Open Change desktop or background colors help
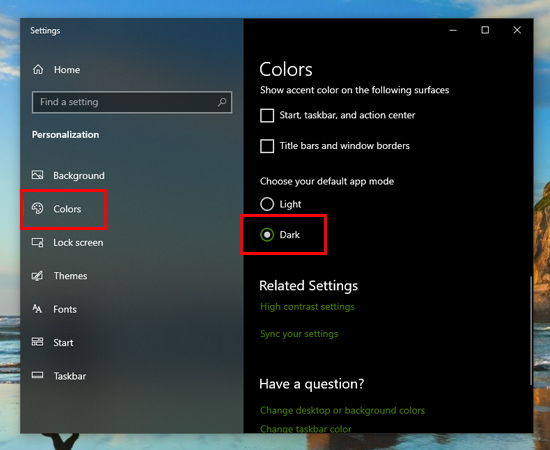Image resolution: width=550 pixels, height=450 pixels. (x=342, y=410)
